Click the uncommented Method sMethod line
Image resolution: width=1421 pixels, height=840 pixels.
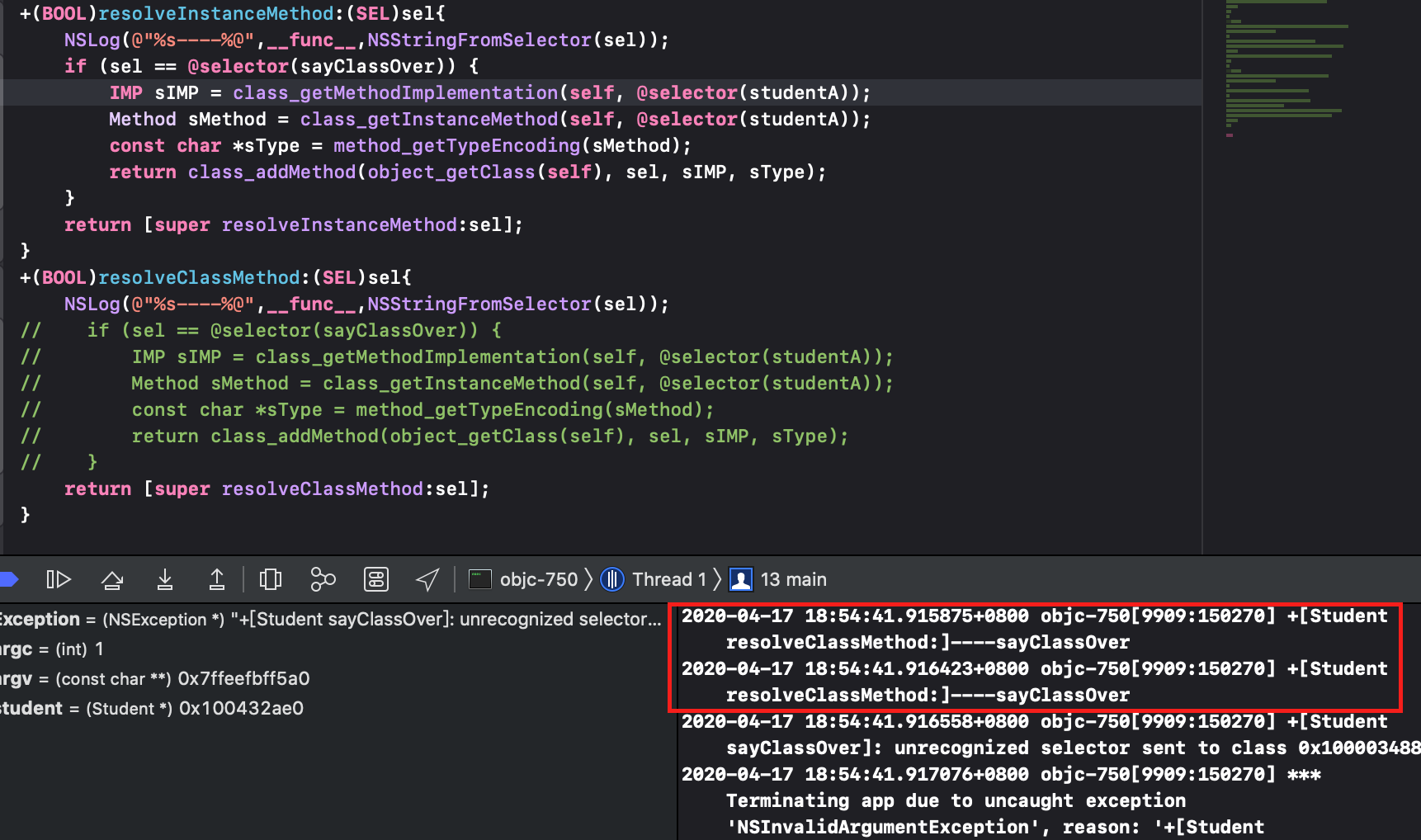tap(490, 119)
